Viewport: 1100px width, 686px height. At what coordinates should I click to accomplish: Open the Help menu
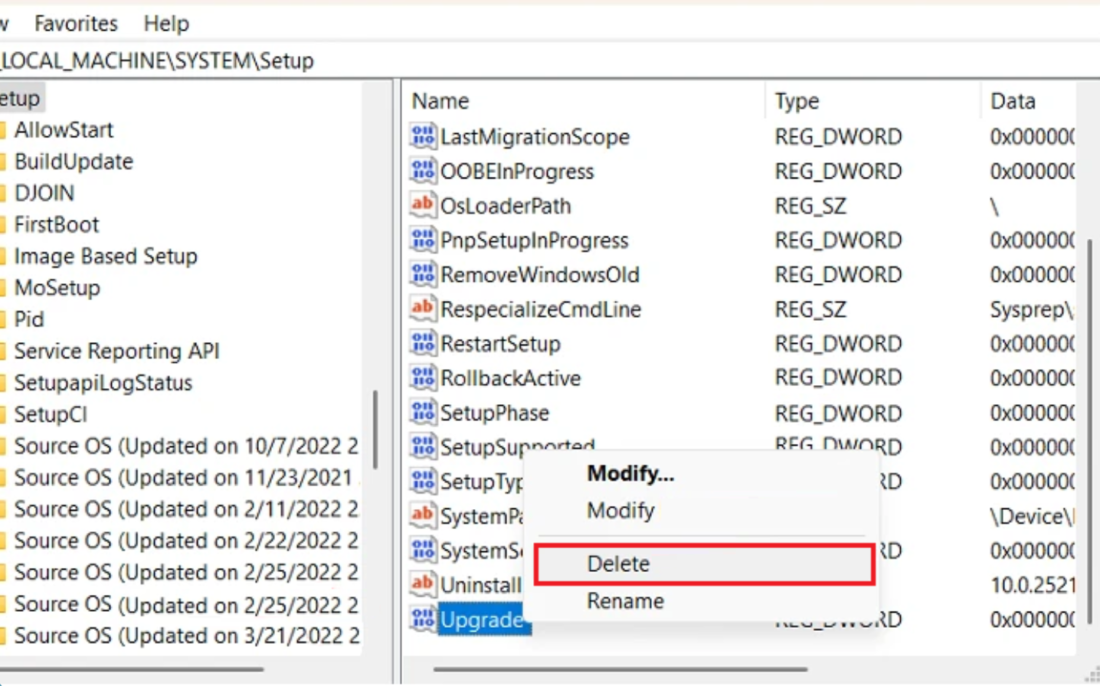pyautogui.click(x=165, y=23)
